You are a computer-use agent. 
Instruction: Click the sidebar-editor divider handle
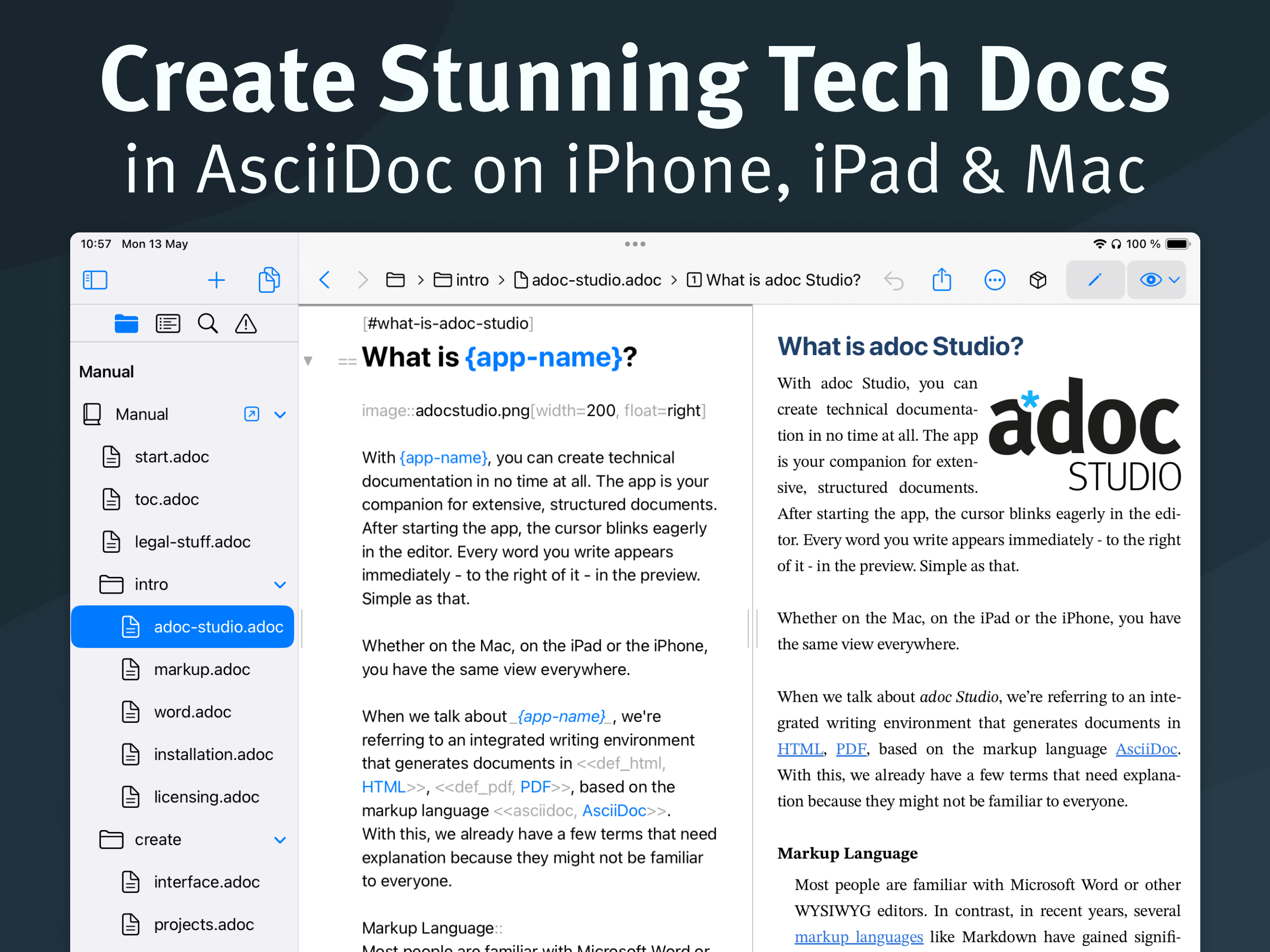point(302,629)
